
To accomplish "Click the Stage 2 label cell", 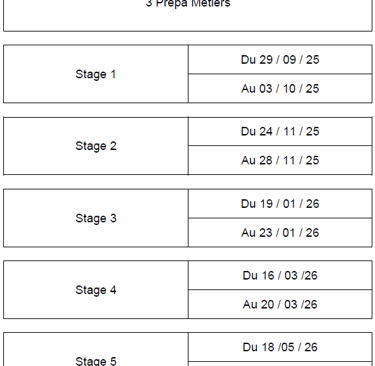I will click(x=96, y=146).
